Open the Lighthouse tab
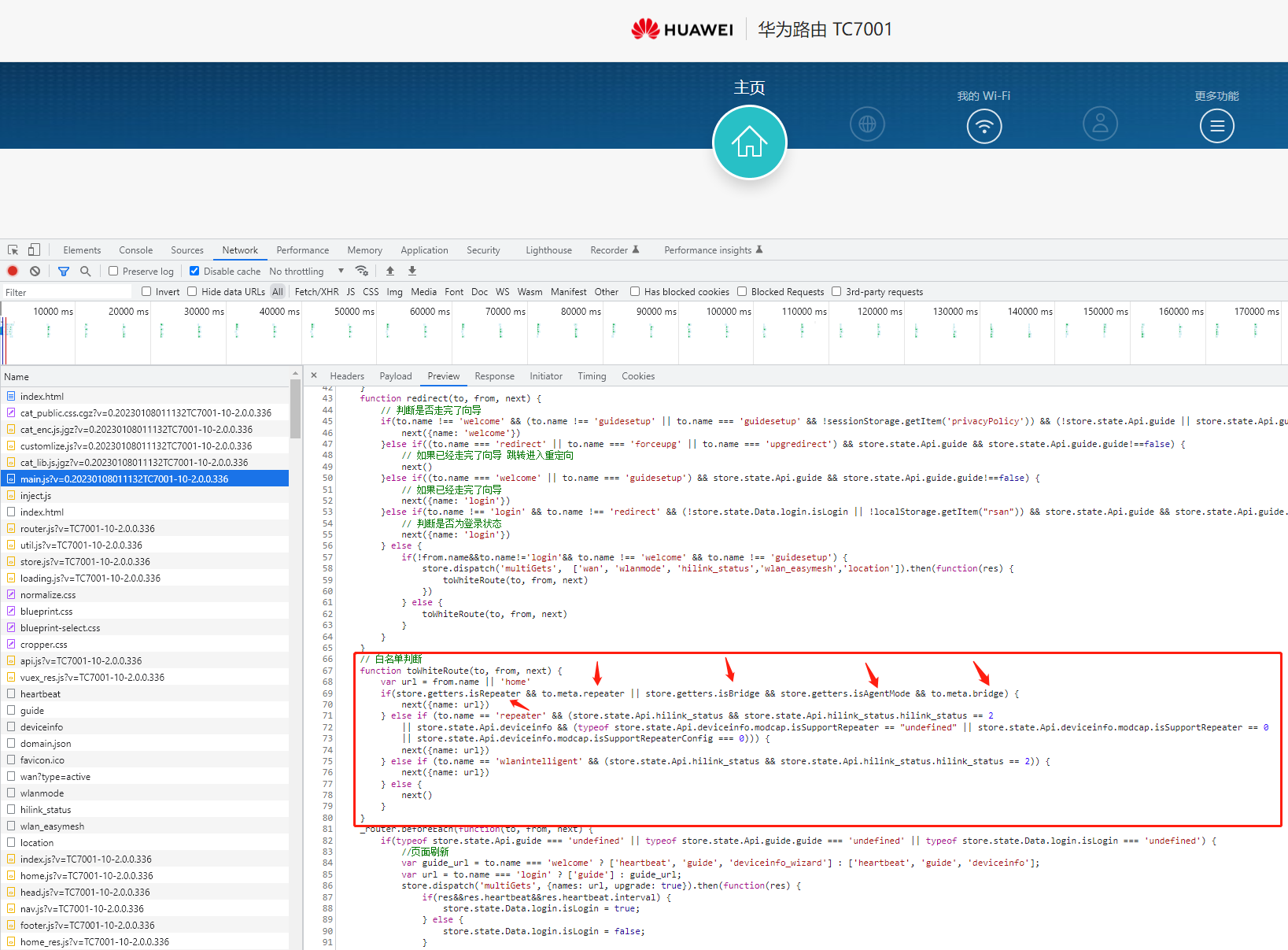 548,250
